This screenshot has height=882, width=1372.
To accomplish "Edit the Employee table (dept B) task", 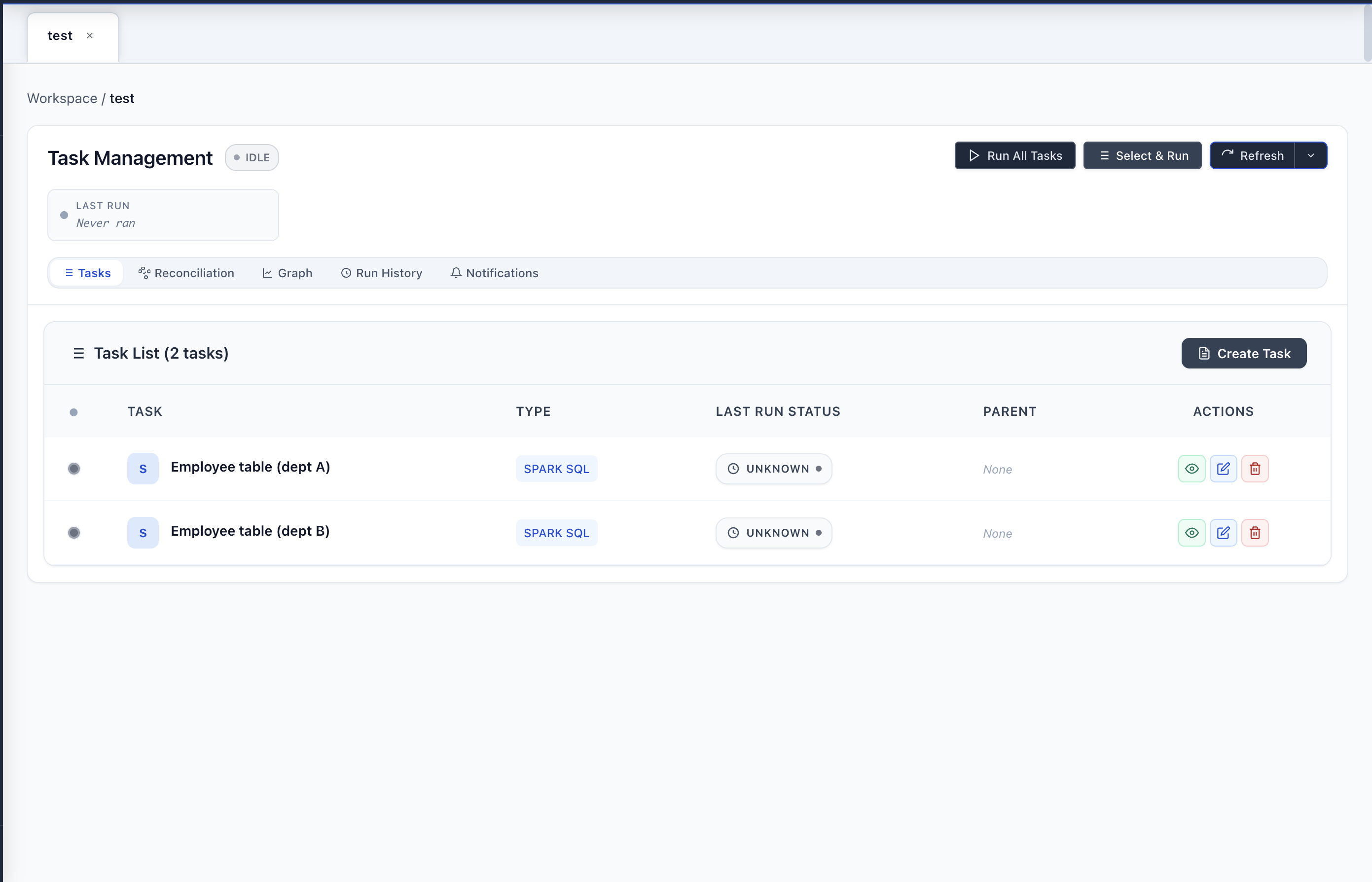I will tap(1223, 533).
